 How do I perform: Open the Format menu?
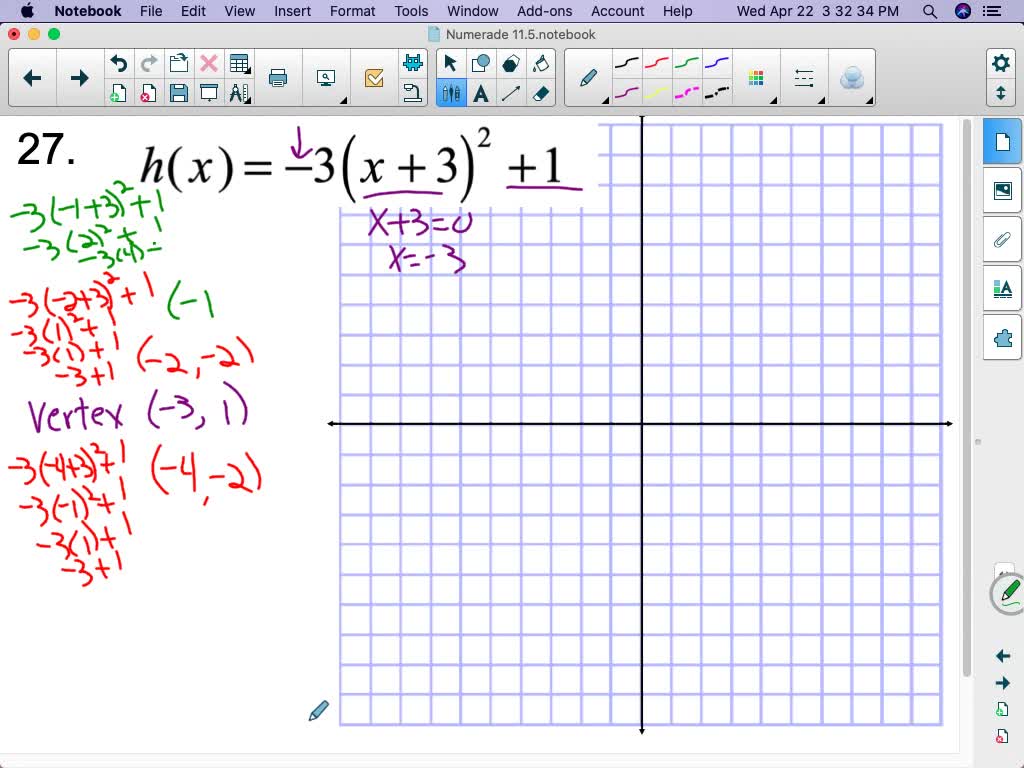pos(352,11)
